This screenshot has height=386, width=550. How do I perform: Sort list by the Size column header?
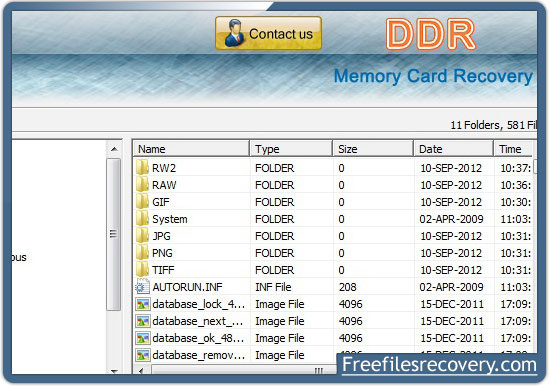pyautogui.click(x=373, y=149)
